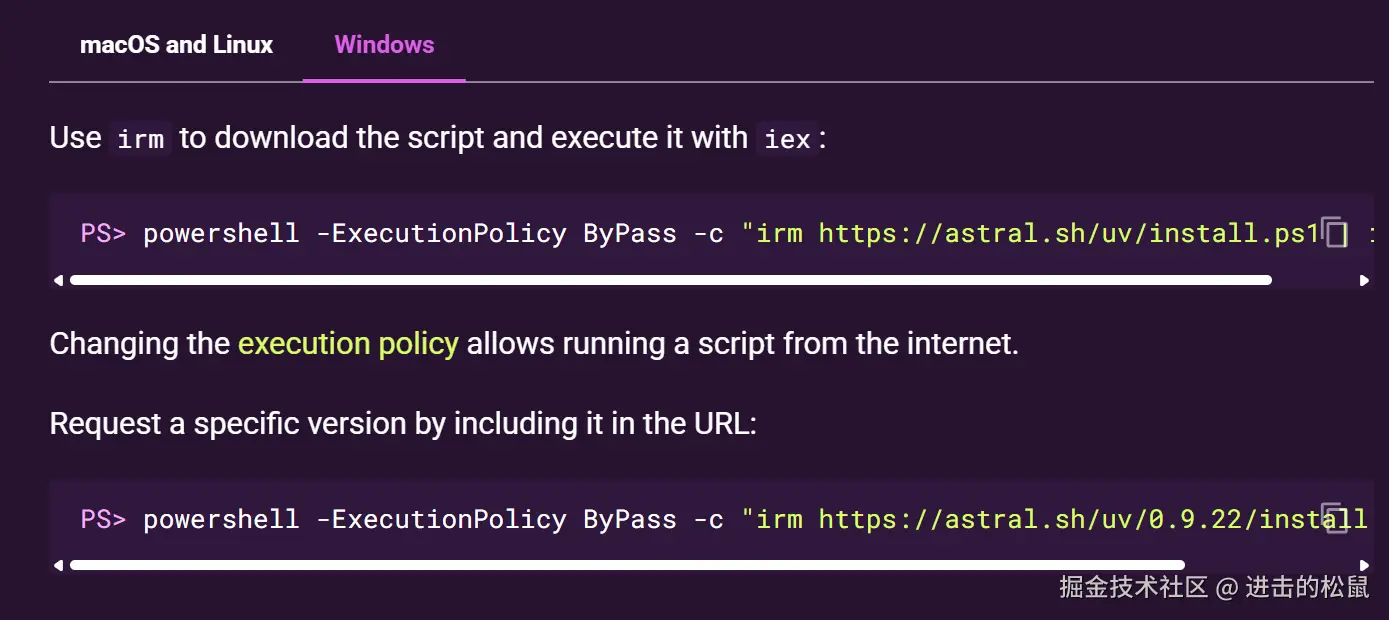The image size is (1389, 620).
Task: Click the PS> prompt in second code block
Action: (103, 519)
